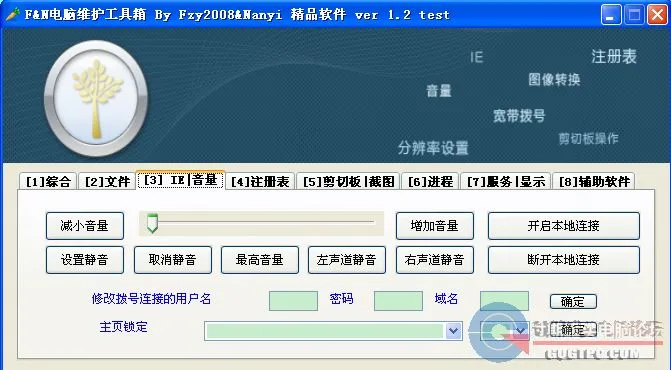Open the [7]服务|显示 tab

click(x=506, y=182)
